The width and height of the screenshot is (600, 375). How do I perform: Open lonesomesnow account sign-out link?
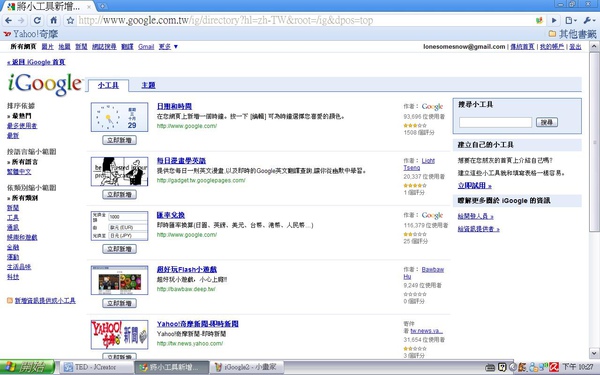(576, 47)
